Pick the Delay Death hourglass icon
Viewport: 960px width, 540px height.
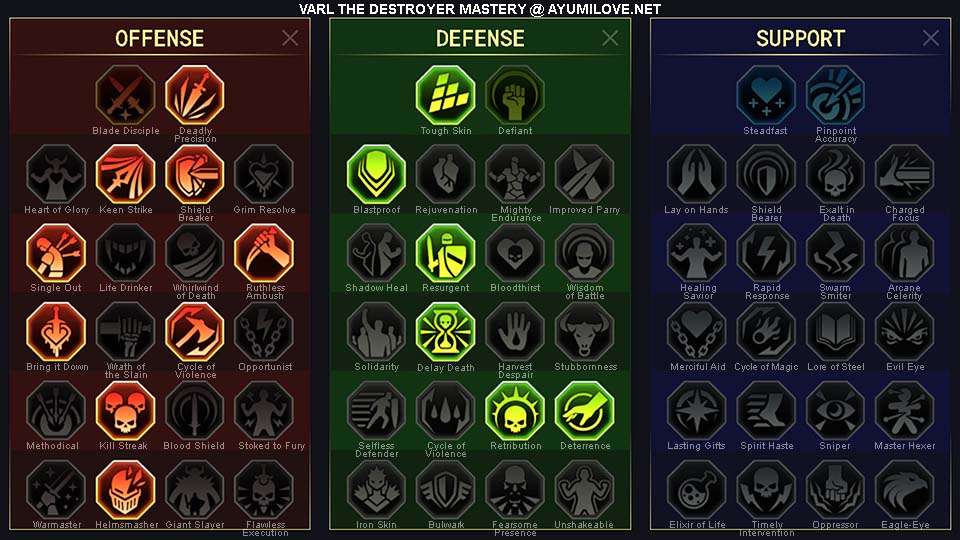(x=445, y=331)
